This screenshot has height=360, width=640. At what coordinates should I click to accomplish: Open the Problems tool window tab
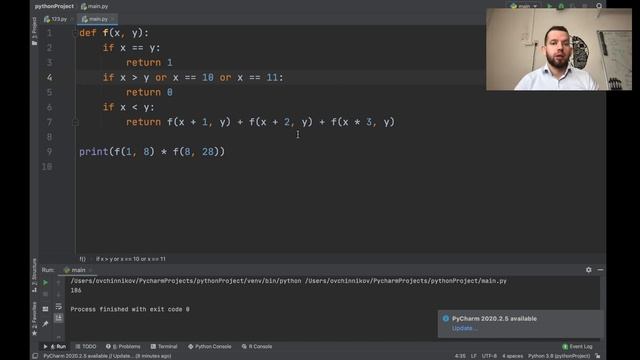123,347
